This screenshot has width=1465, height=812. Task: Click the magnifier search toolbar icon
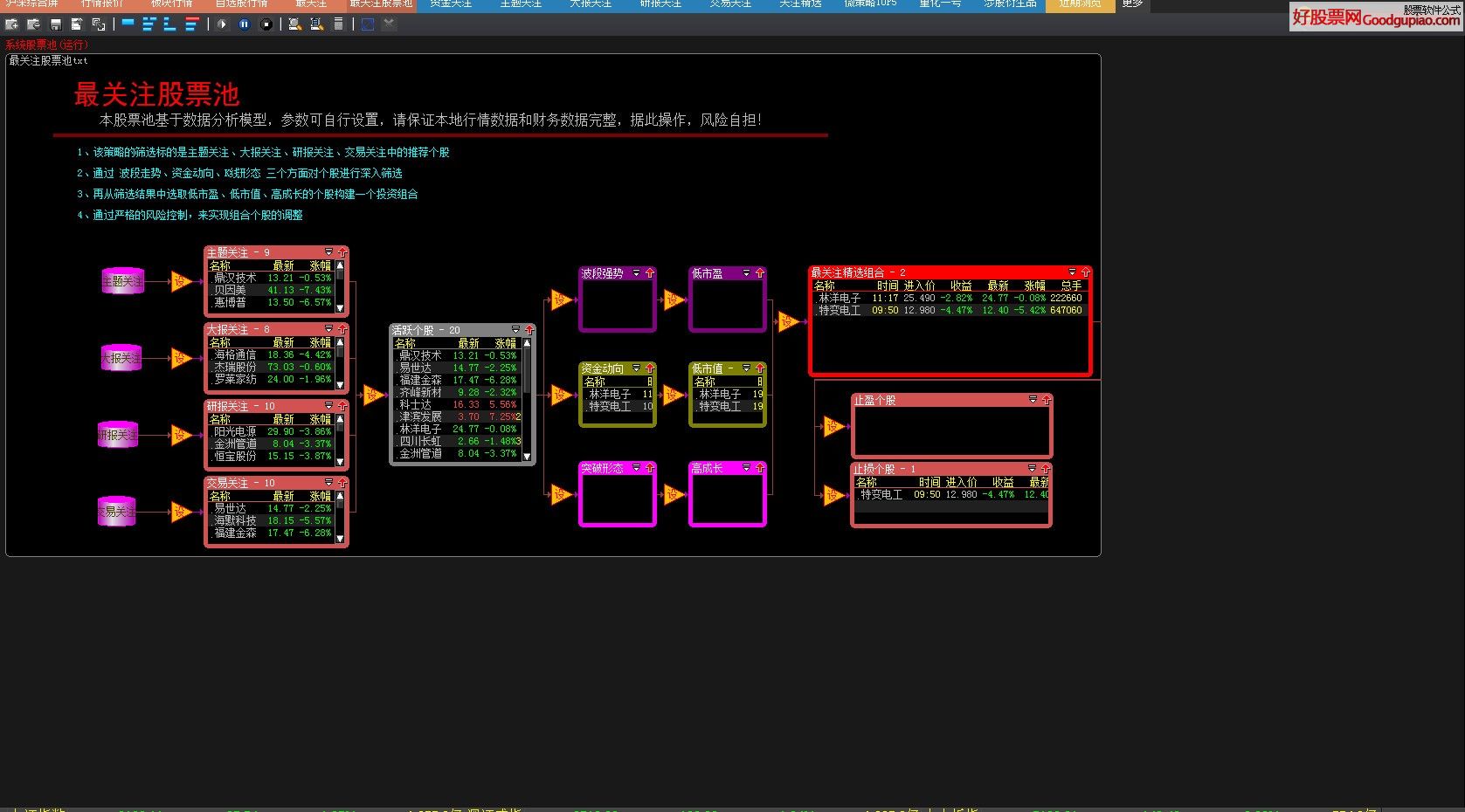[296, 24]
